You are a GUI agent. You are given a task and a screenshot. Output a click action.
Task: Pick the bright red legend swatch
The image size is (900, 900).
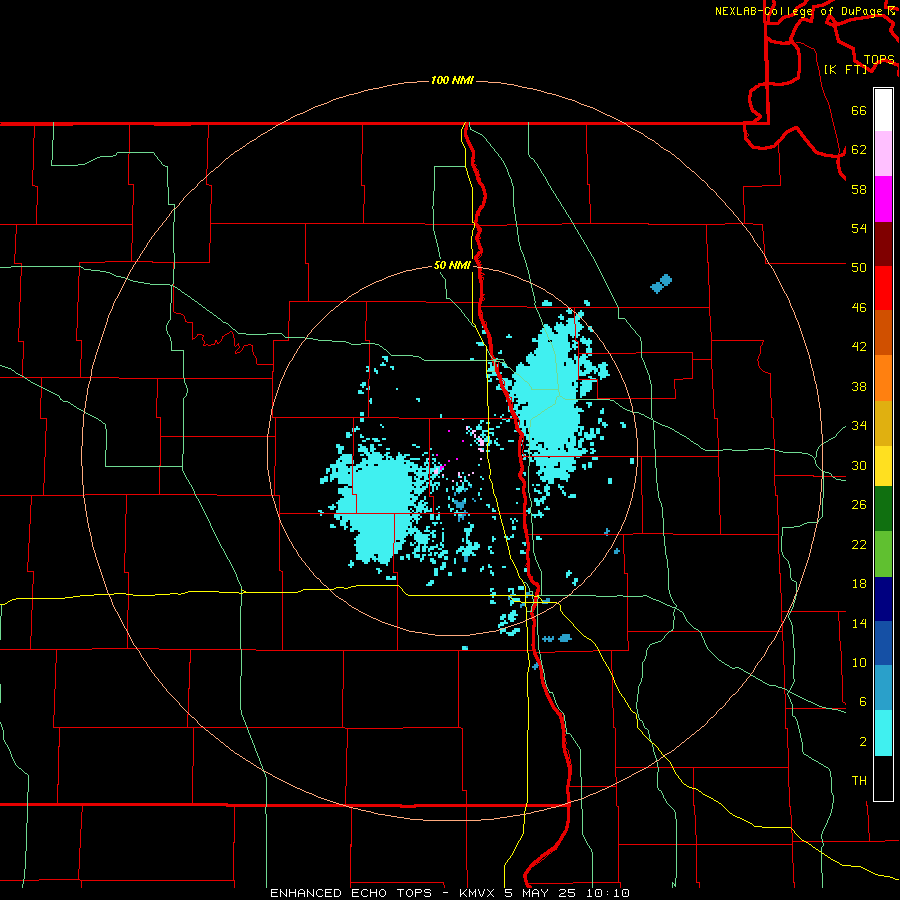pyautogui.click(x=883, y=288)
